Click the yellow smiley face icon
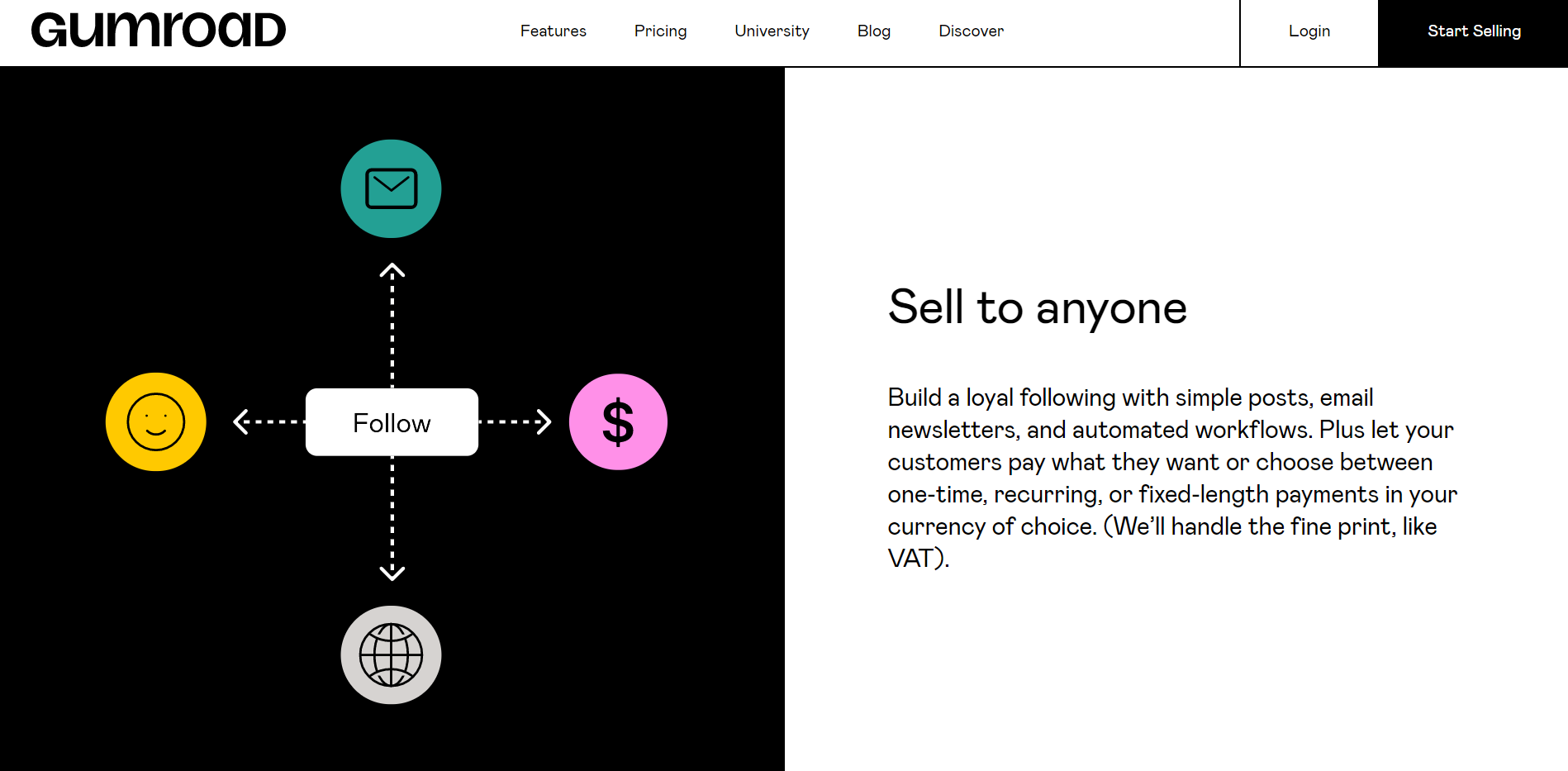 [156, 421]
